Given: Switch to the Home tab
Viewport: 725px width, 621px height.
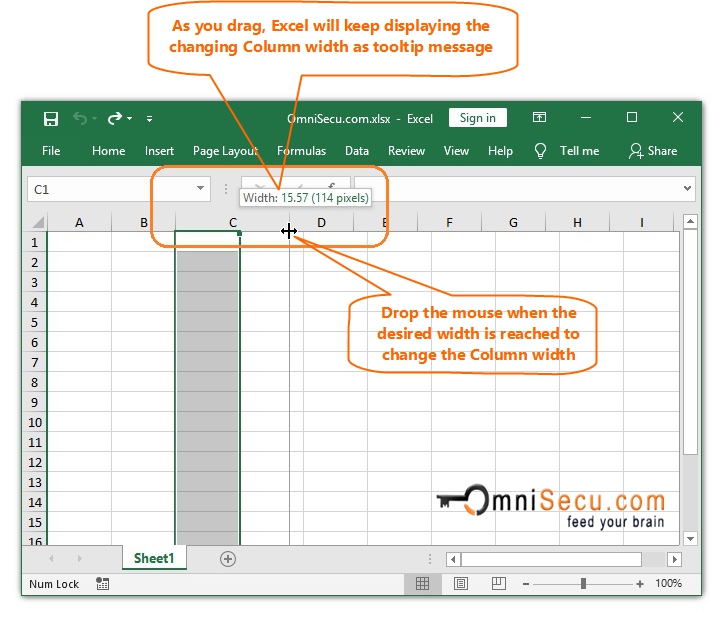Looking at the screenshot, I should pyautogui.click(x=109, y=151).
